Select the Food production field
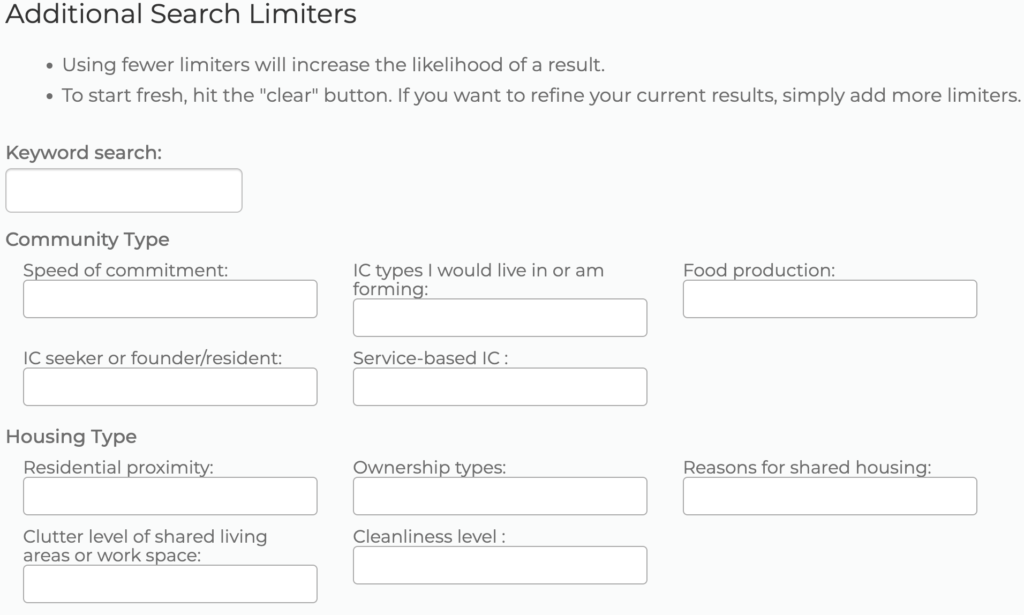The height and width of the screenshot is (615, 1024). [830, 299]
